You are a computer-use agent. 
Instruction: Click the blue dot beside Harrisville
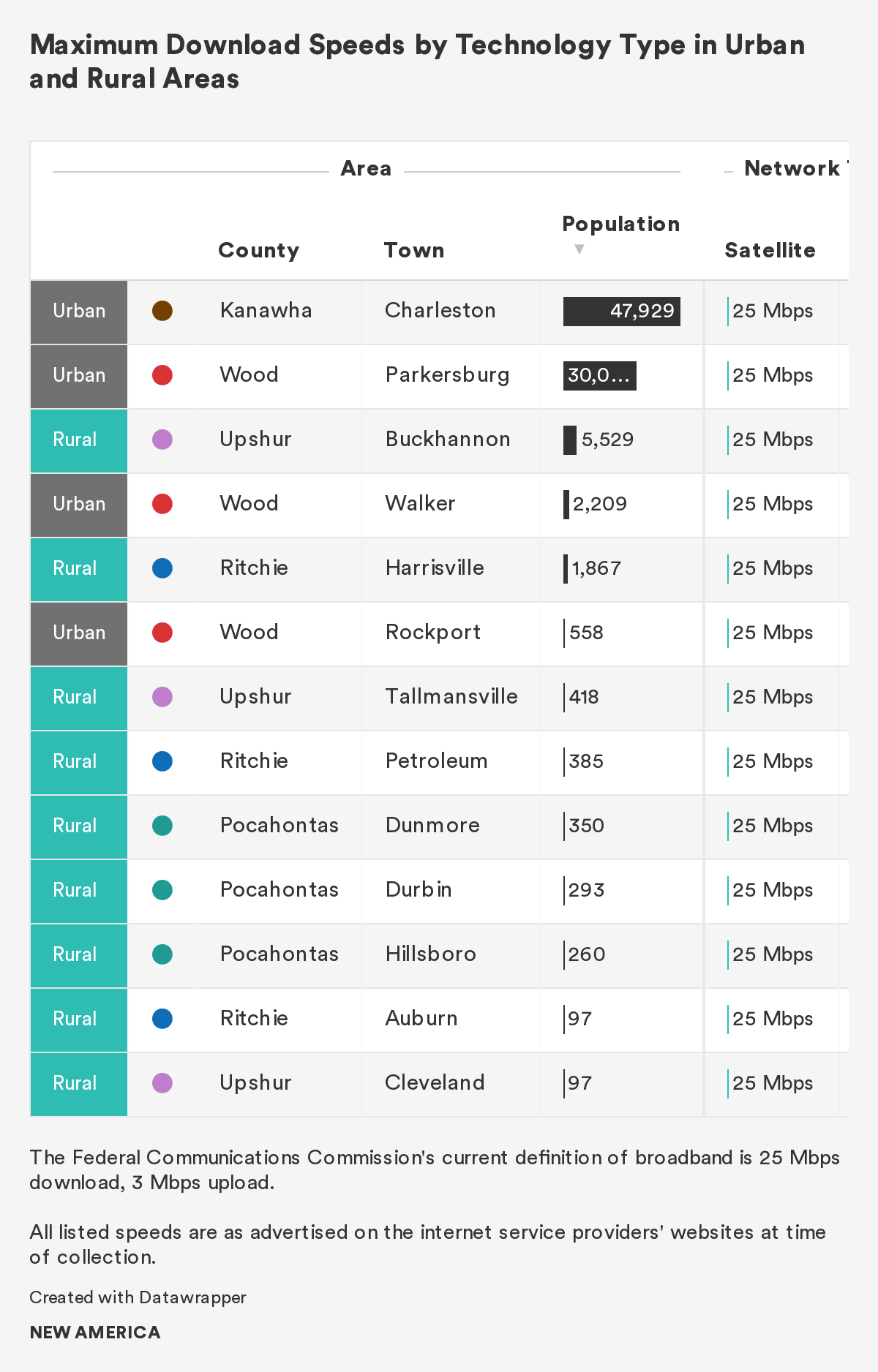point(162,568)
